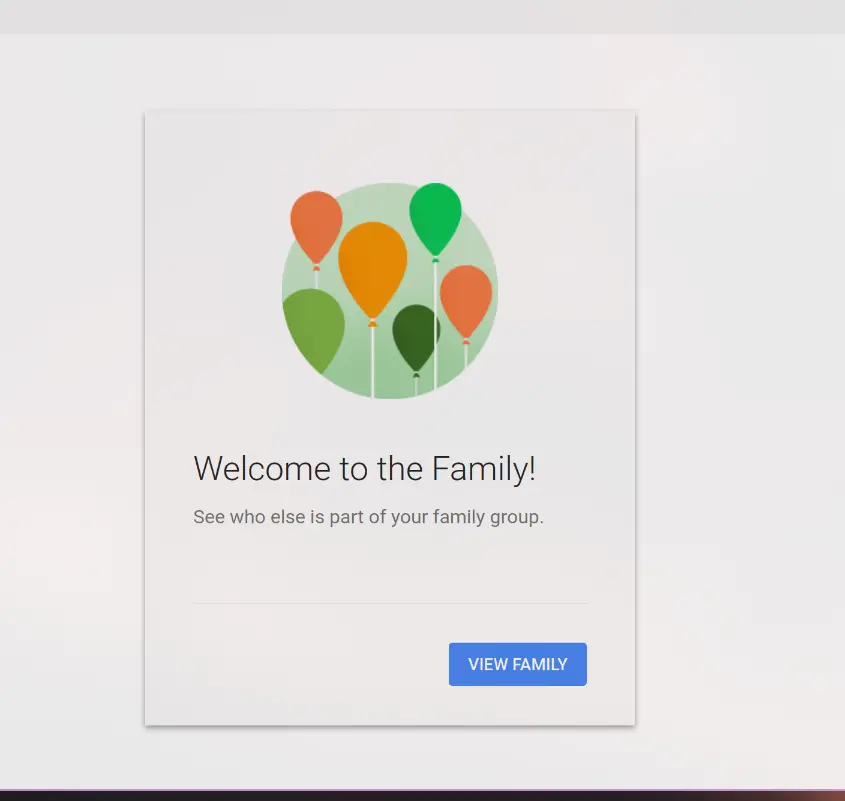The height and width of the screenshot is (801, 845).
Task: Select 'See who else is part' text
Action: [279, 517]
